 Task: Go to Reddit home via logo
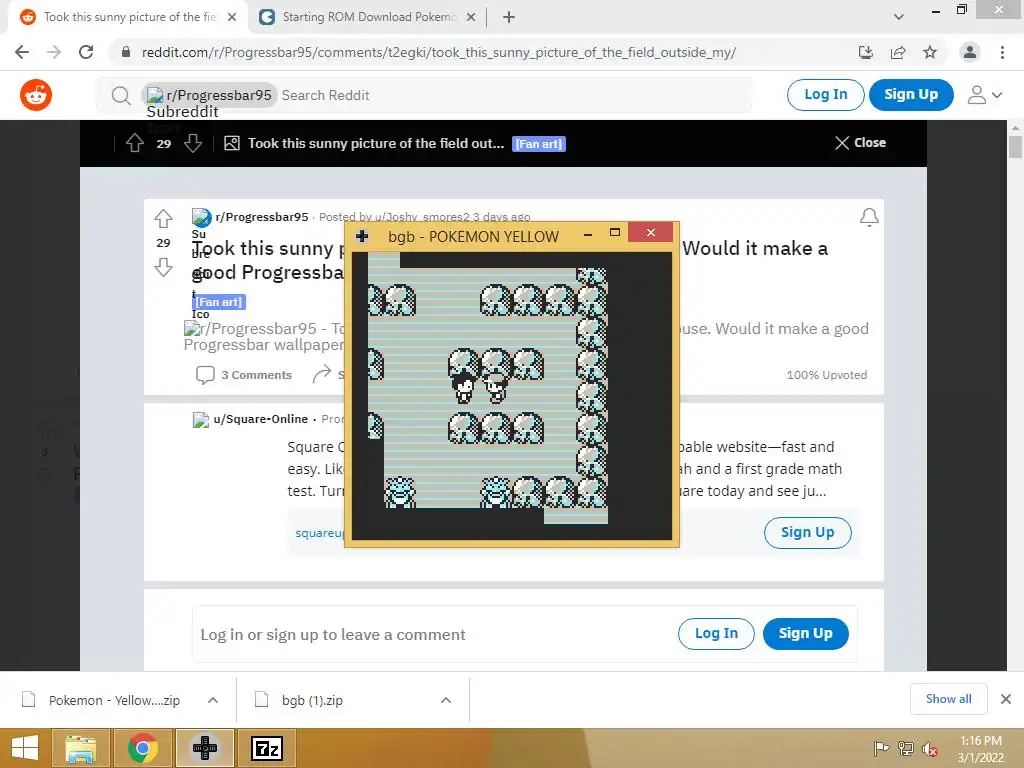[36, 95]
